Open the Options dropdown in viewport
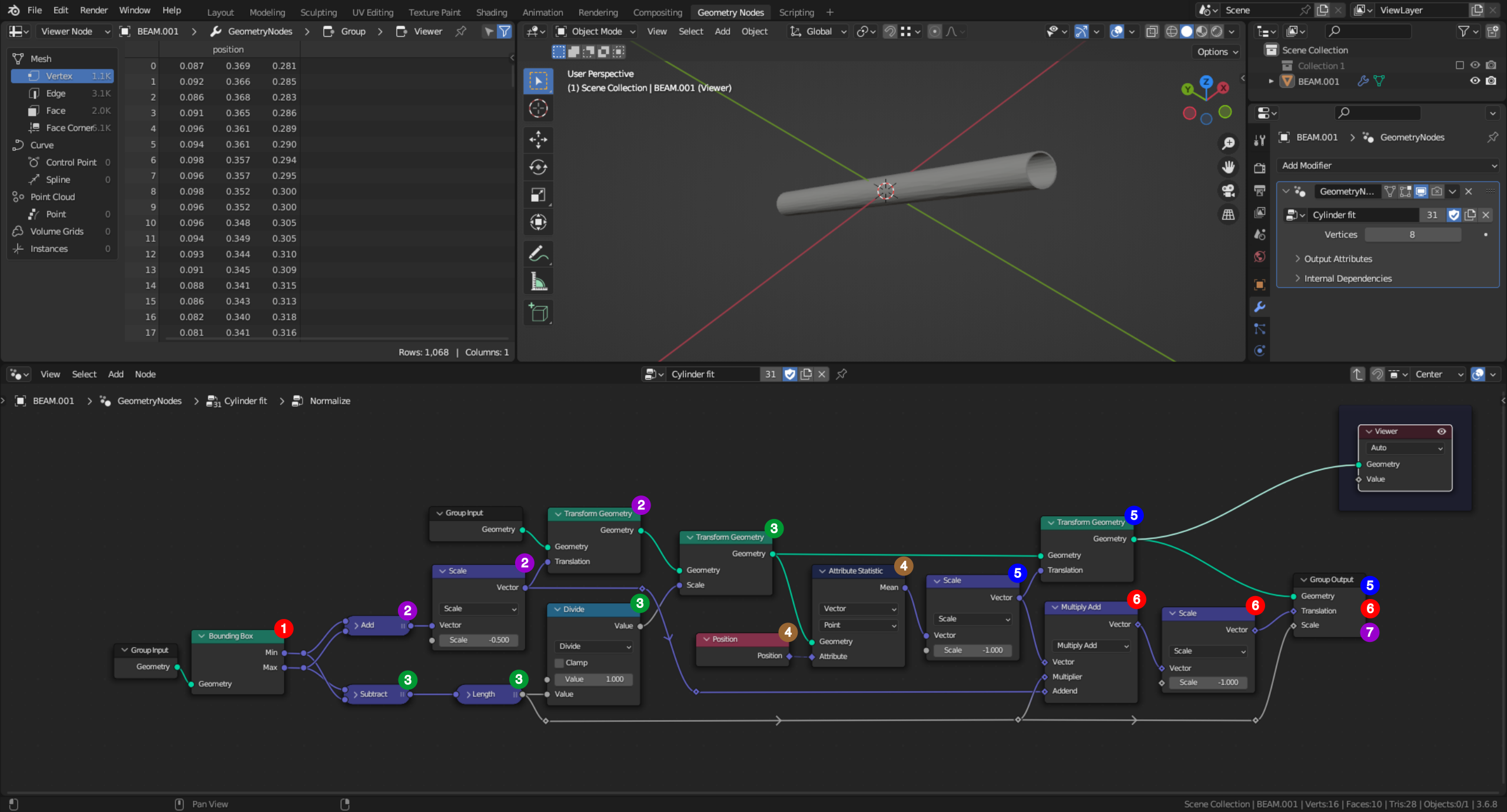This screenshot has height=812, width=1507. click(1217, 52)
